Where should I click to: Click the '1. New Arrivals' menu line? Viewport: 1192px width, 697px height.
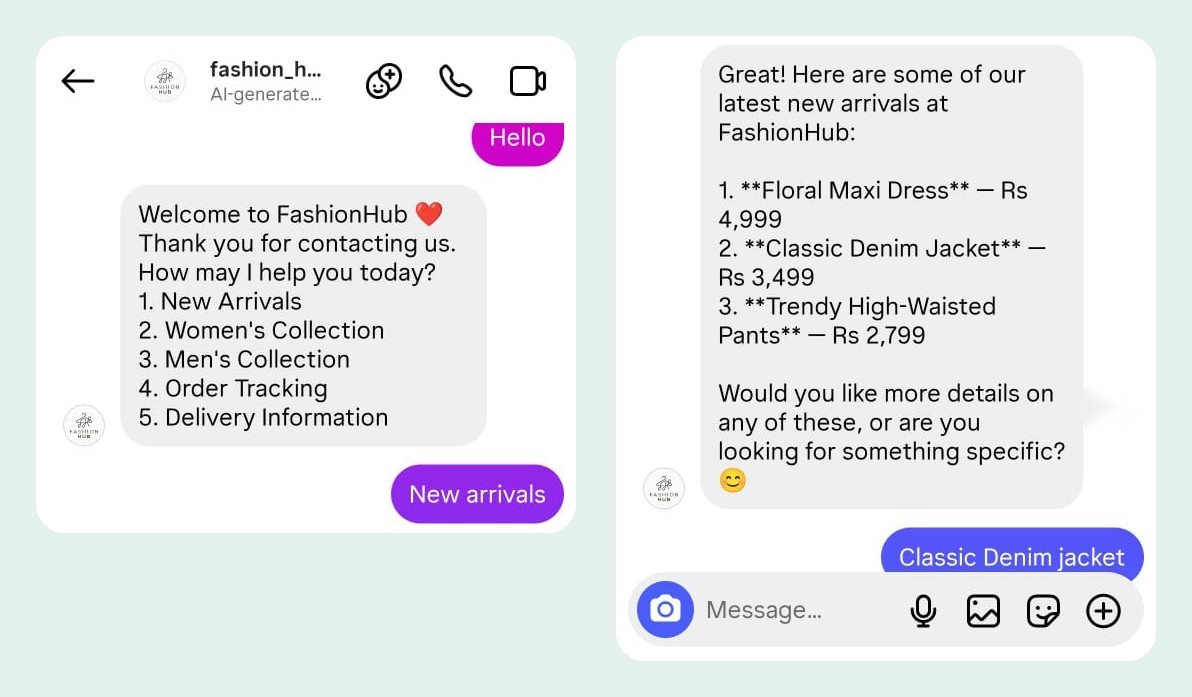click(220, 302)
